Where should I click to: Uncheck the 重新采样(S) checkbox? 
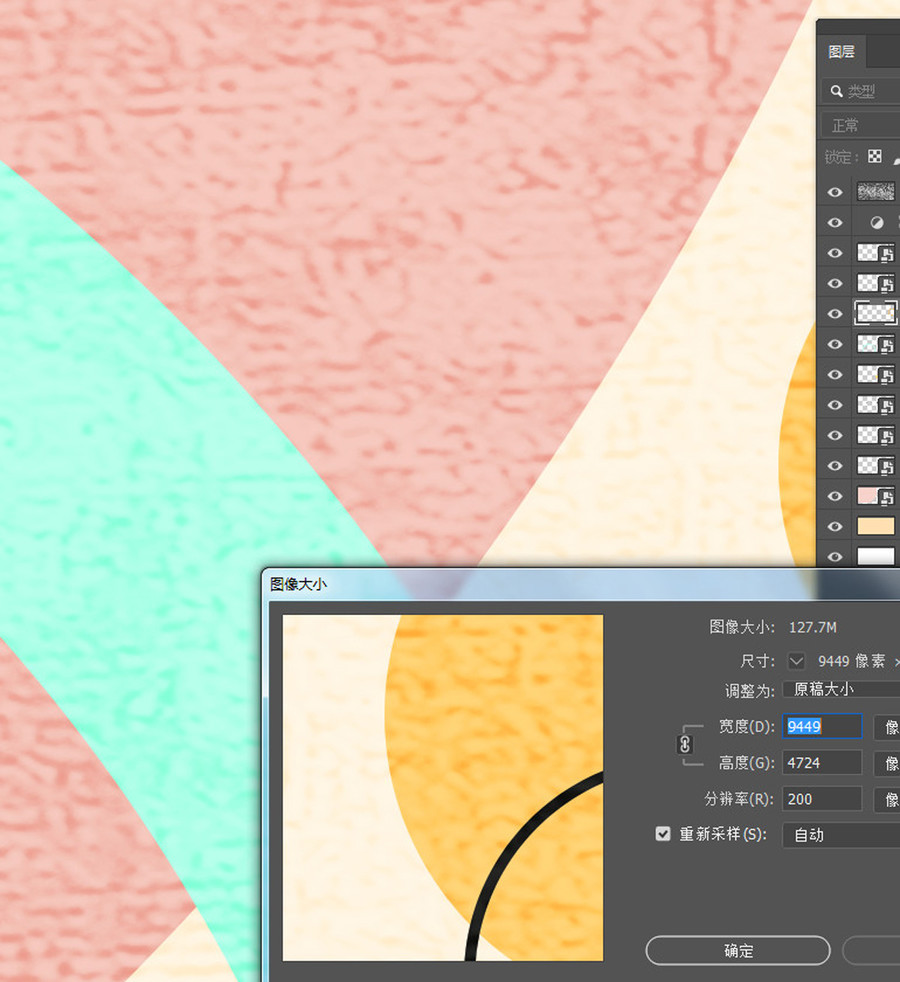click(x=663, y=834)
